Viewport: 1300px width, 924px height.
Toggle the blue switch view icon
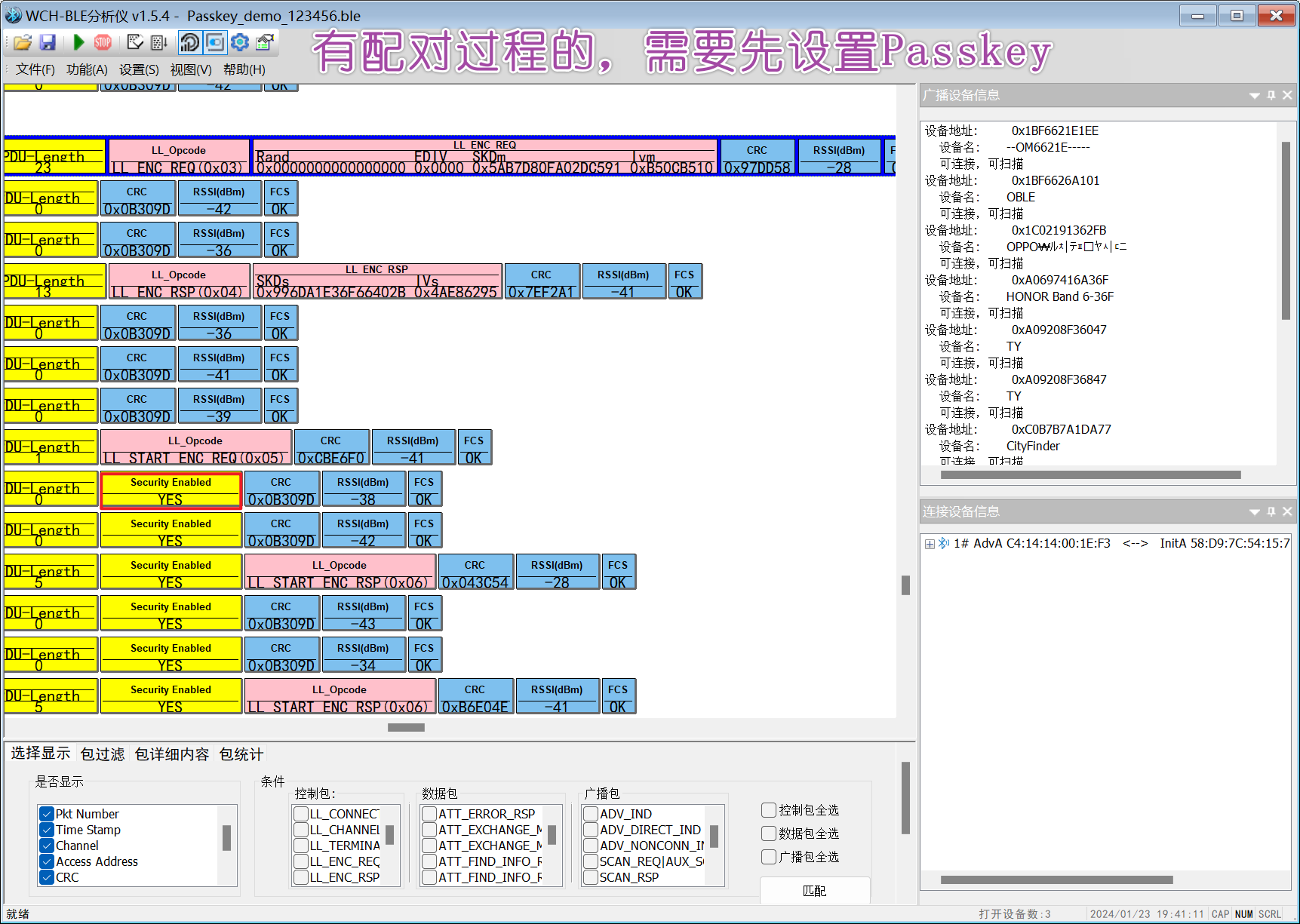(x=215, y=43)
